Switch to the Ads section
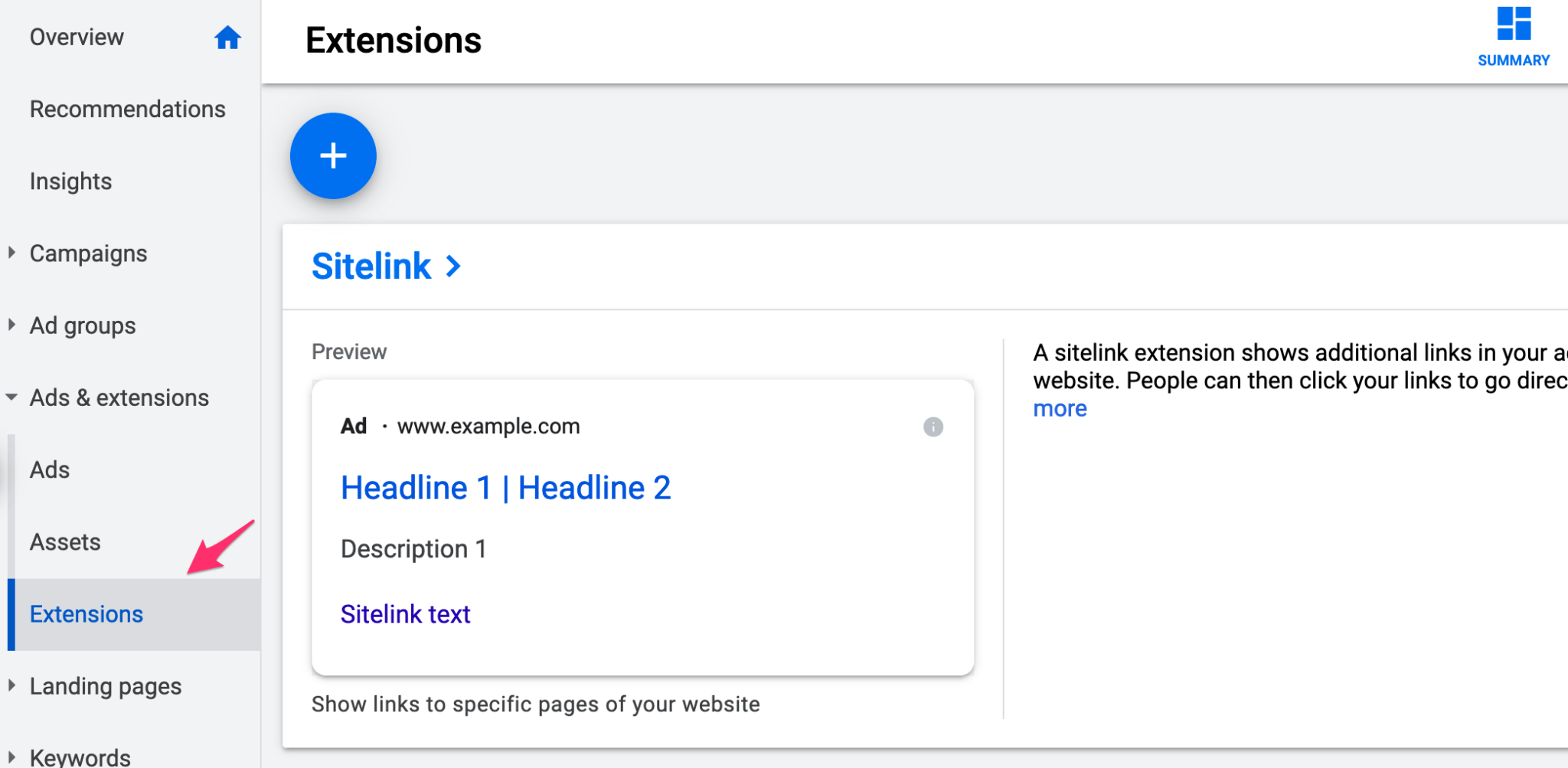Image resolution: width=1568 pixels, height=768 pixels. 49,469
